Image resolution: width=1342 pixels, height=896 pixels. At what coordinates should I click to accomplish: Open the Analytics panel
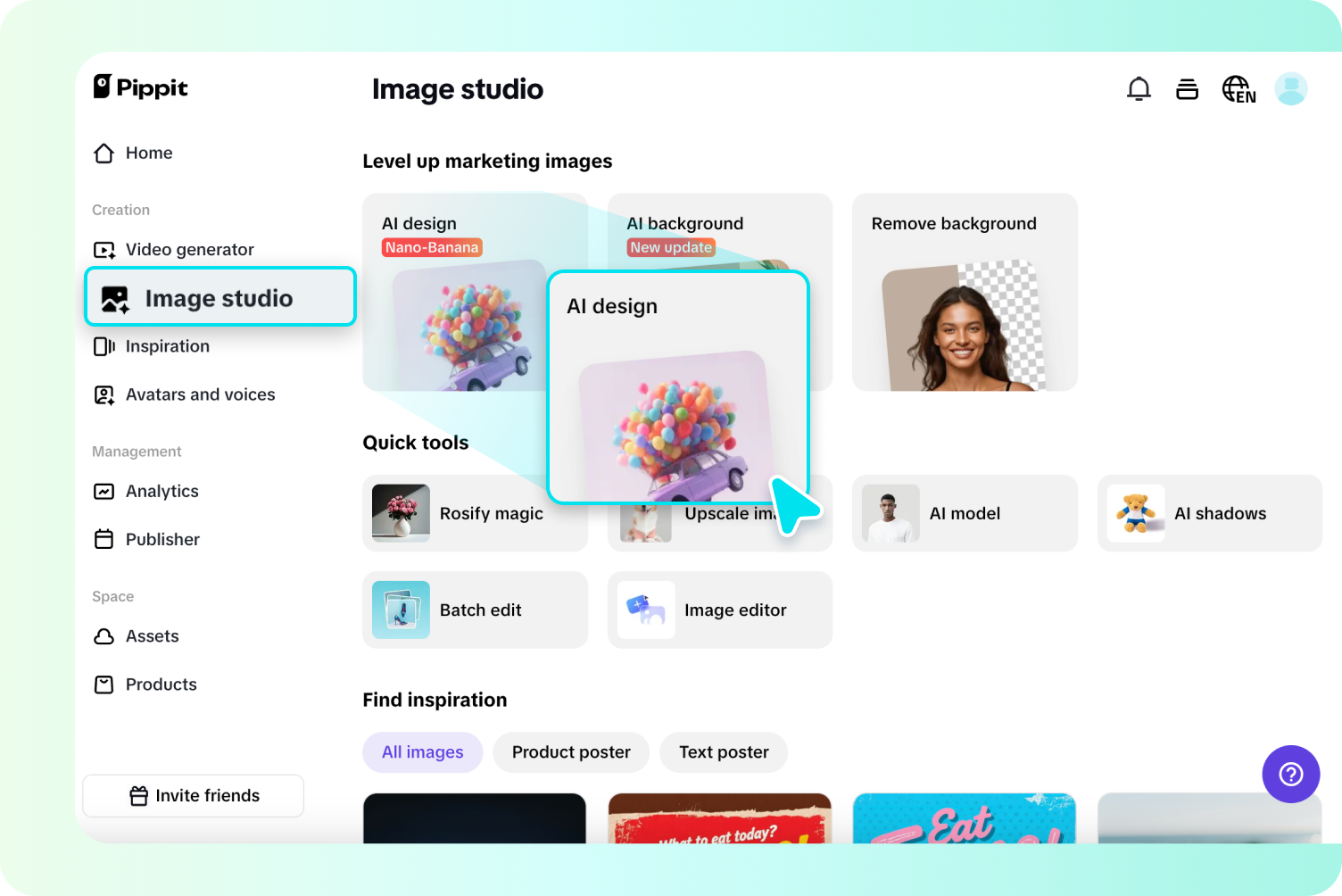162,491
